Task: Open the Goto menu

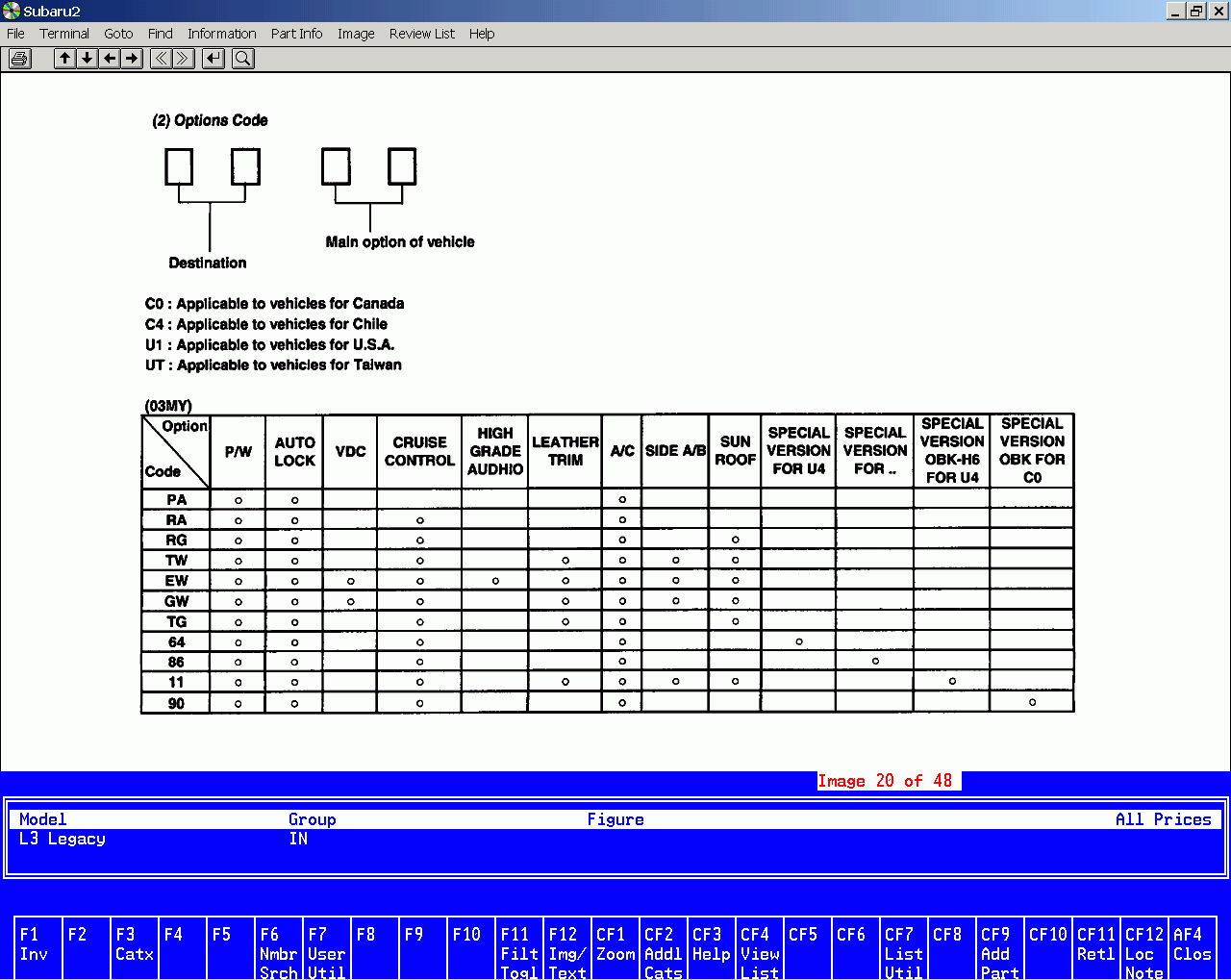Action: coord(118,34)
